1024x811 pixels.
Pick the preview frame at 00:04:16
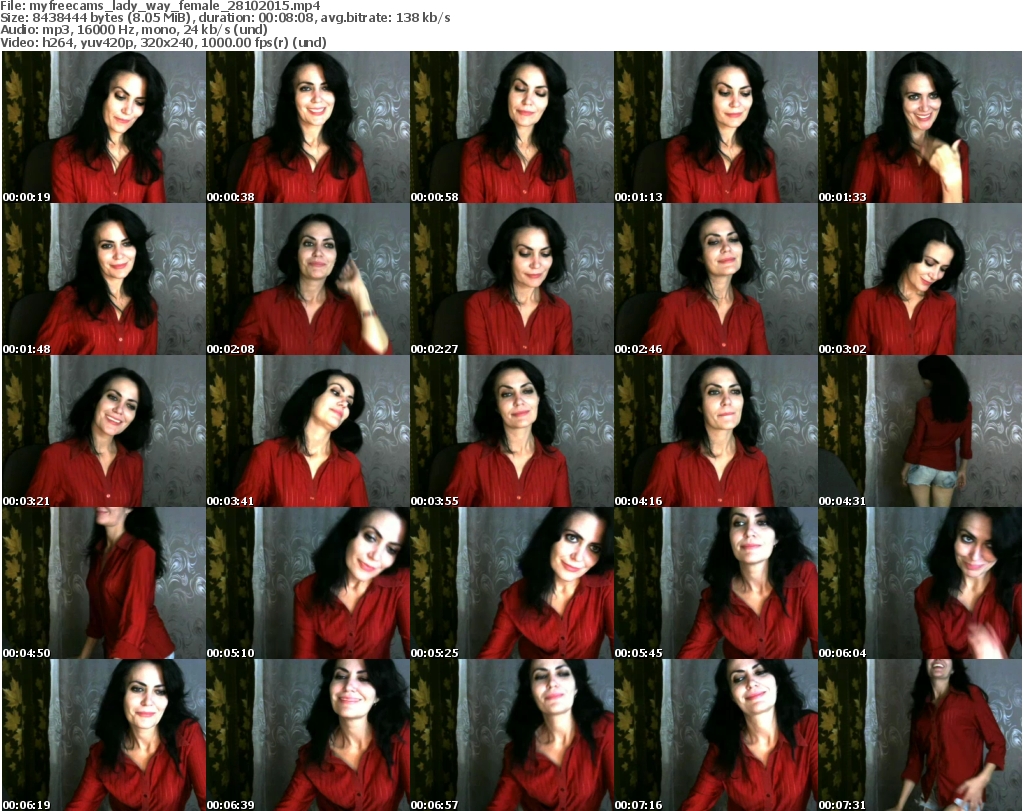(x=716, y=431)
